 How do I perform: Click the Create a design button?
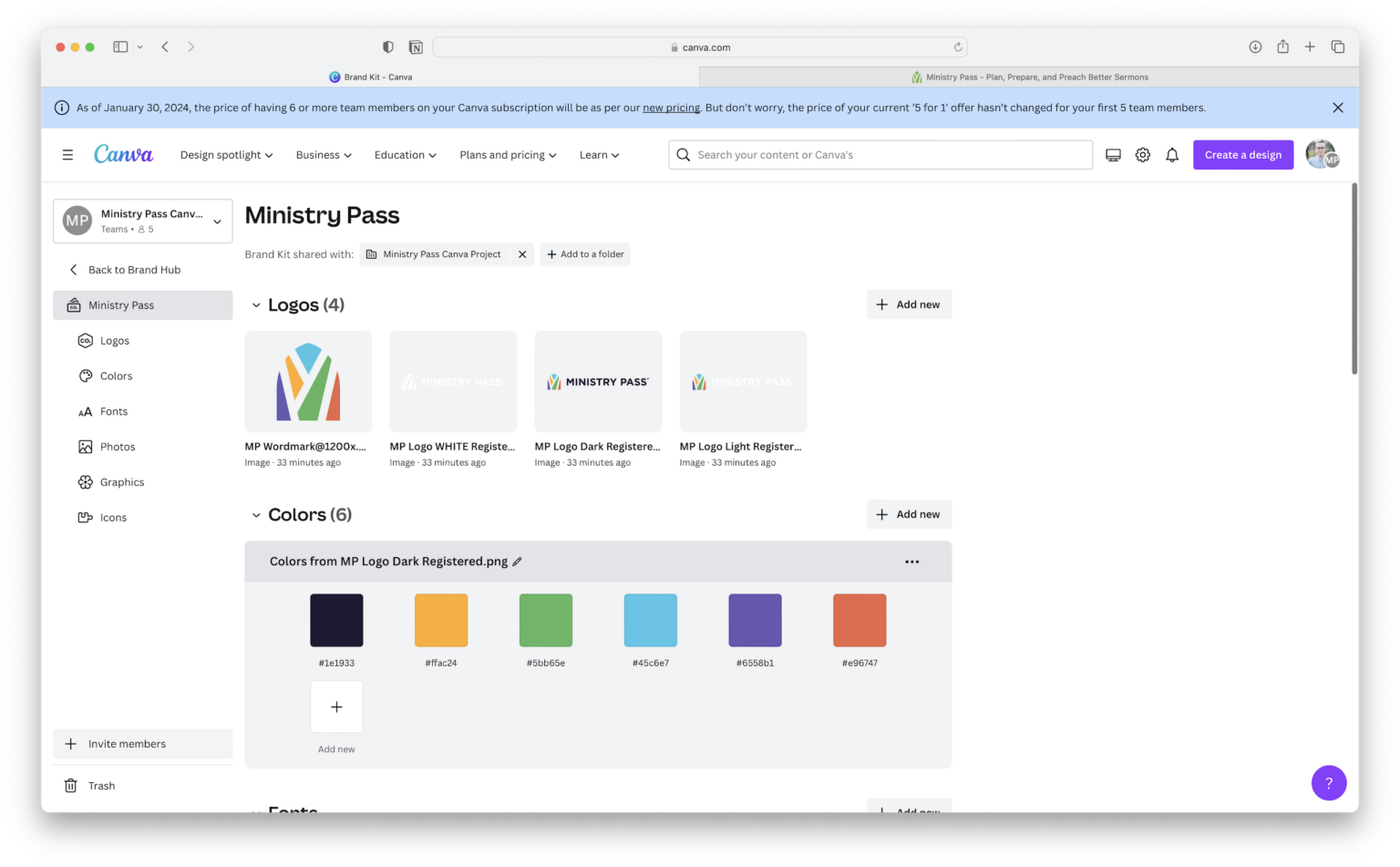click(x=1242, y=154)
